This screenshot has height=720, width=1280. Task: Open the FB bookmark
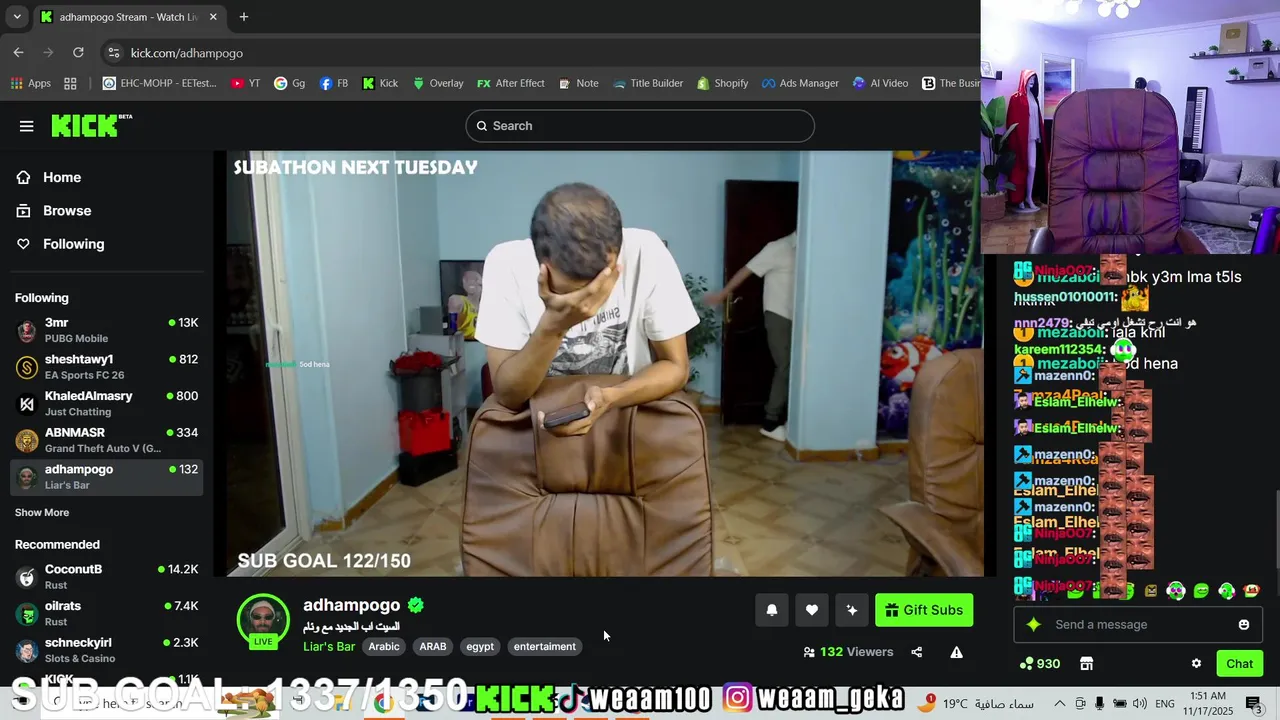(x=334, y=83)
